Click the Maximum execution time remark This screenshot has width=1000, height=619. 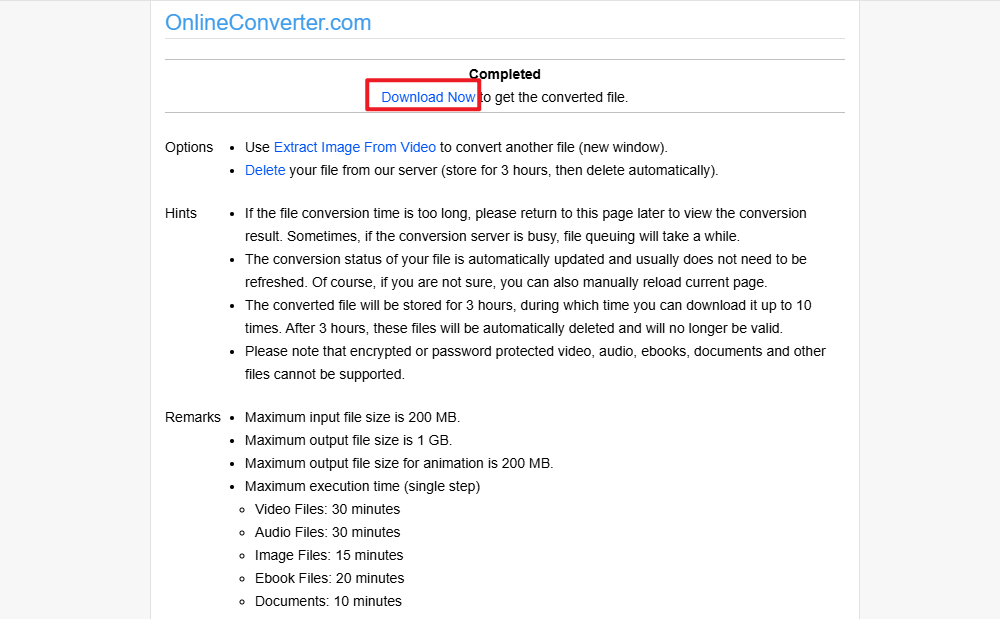pyautogui.click(x=362, y=486)
